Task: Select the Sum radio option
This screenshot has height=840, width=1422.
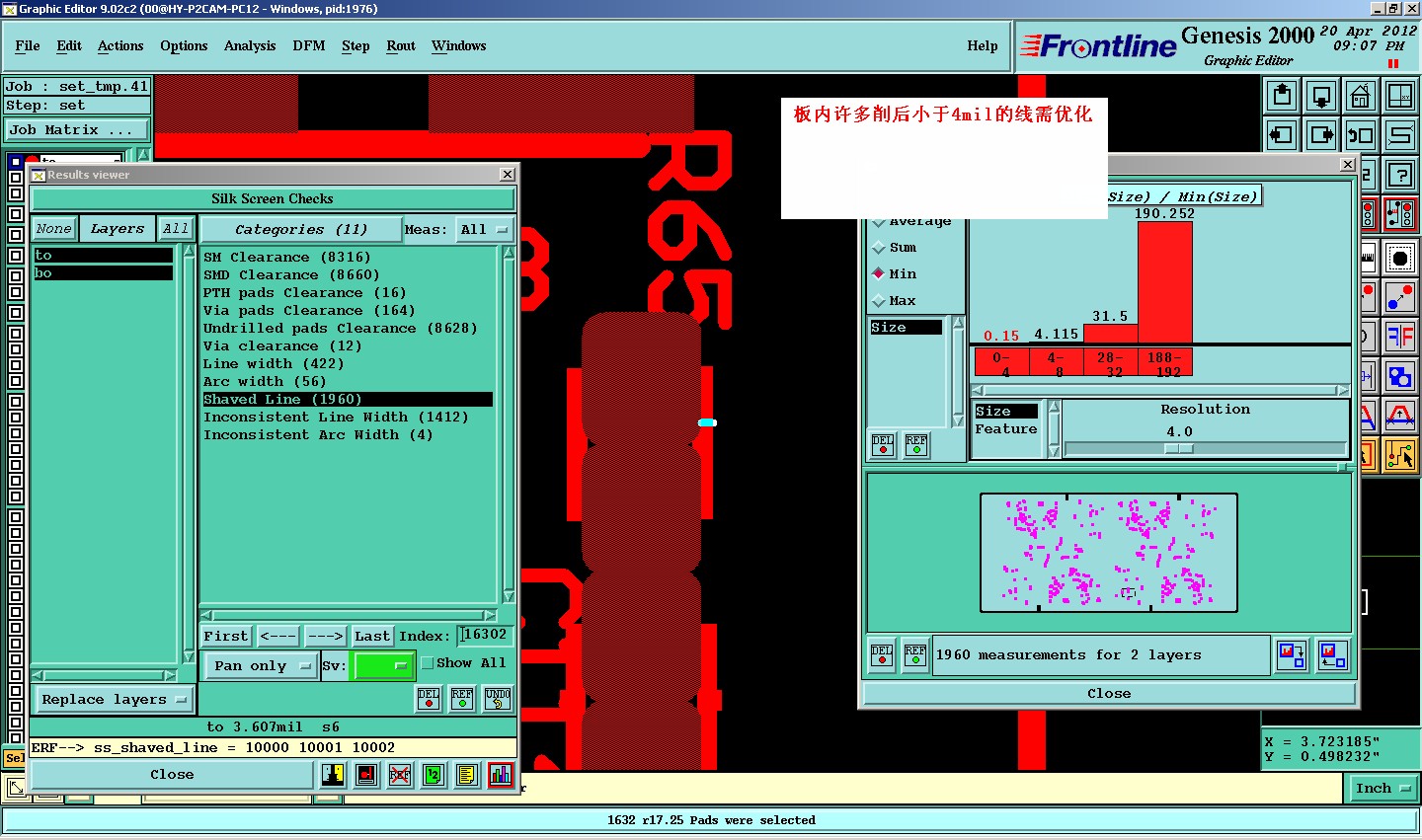Action: tap(895, 247)
